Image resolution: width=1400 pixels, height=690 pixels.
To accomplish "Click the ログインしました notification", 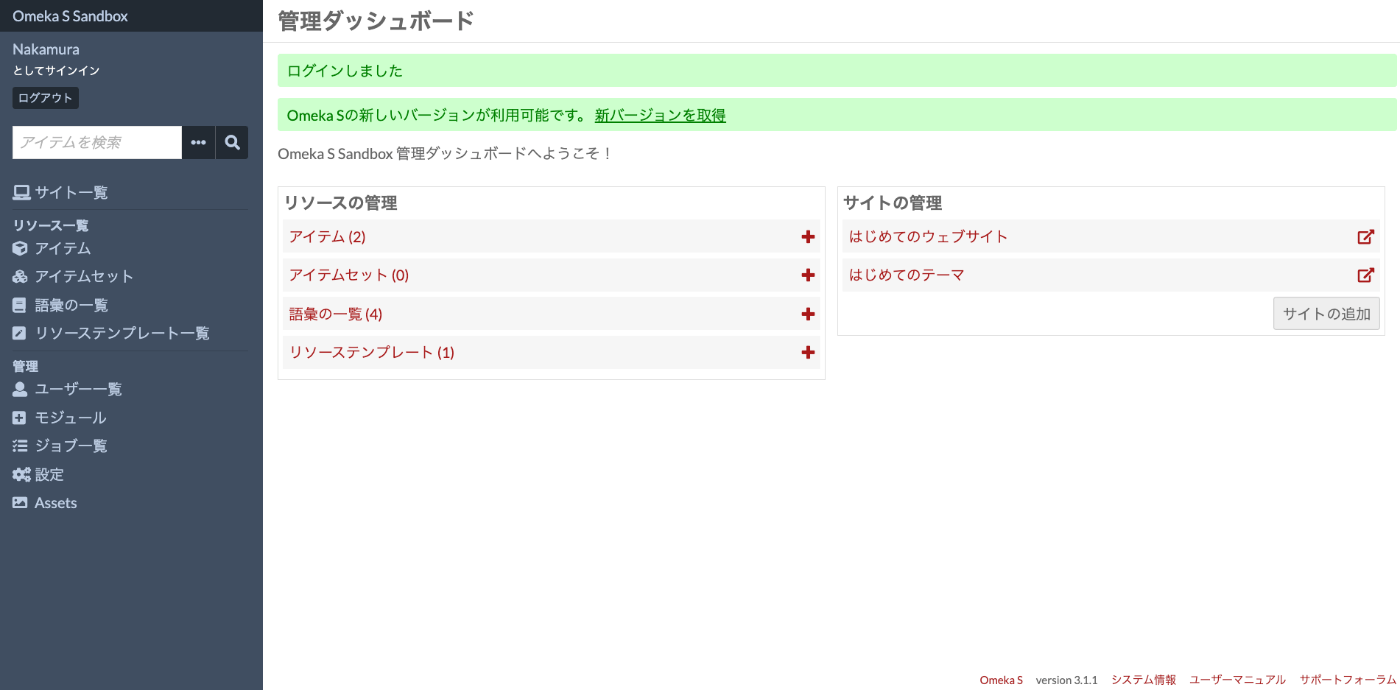I will [837, 71].
